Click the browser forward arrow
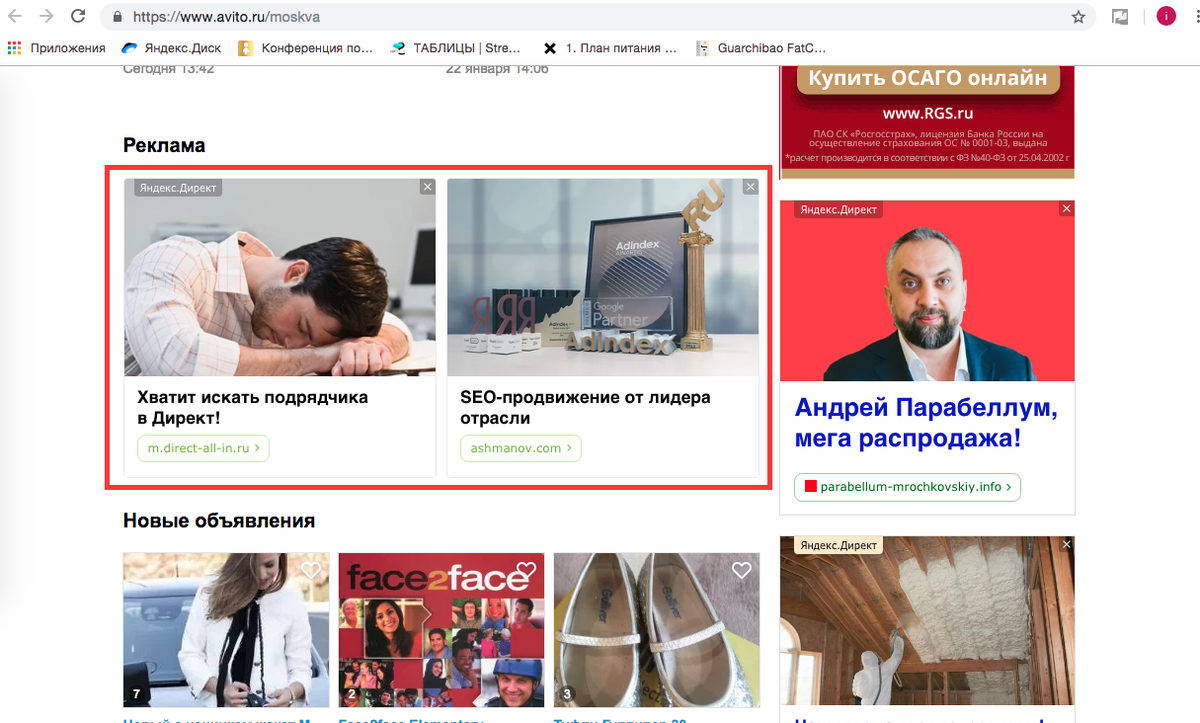Image resolution: width=1200 pixels, height=723 pixels. tap(46, 17)
